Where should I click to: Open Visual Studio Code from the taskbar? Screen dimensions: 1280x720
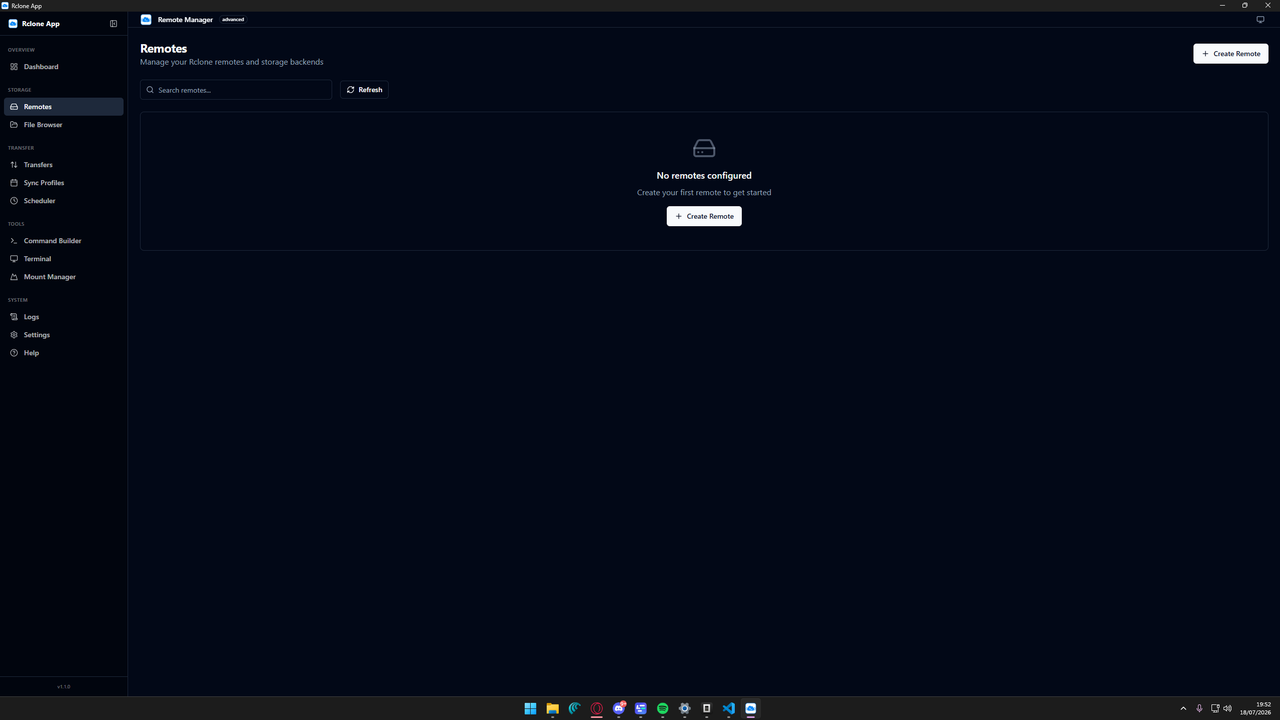click(x=728, y=708)
